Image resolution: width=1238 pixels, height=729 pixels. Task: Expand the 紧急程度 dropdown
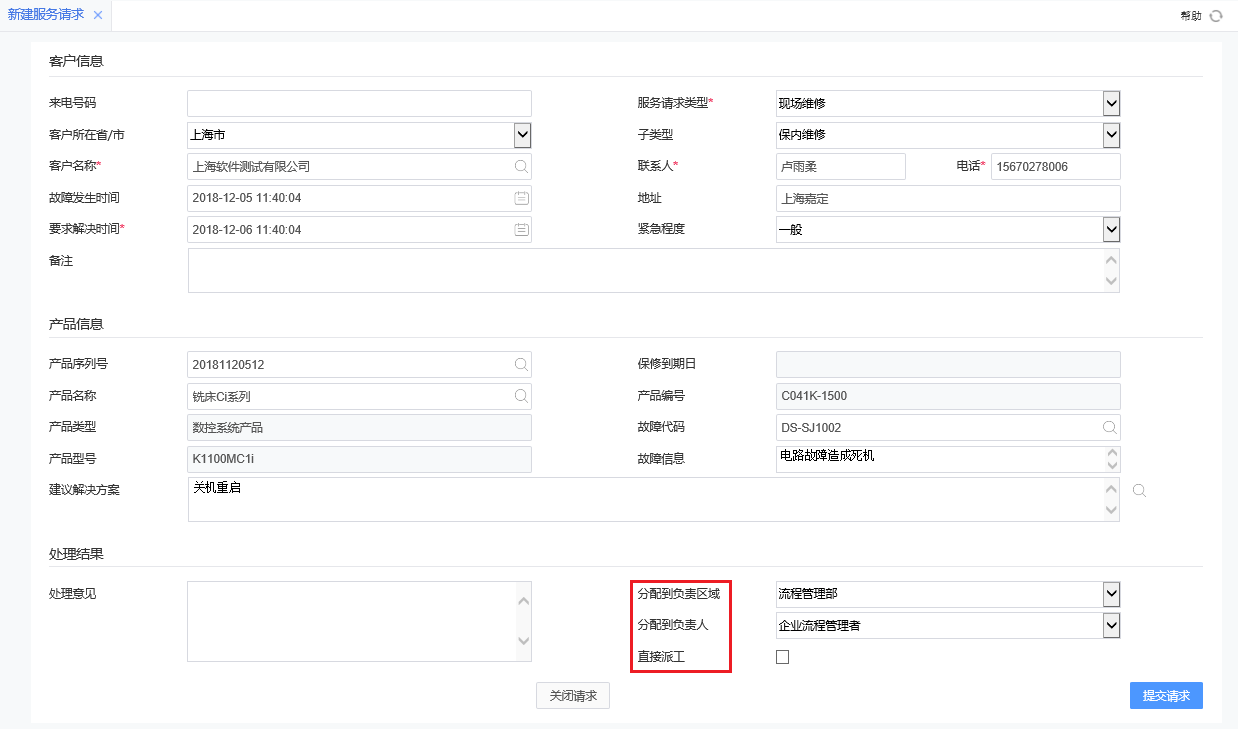coord(1110,229)
